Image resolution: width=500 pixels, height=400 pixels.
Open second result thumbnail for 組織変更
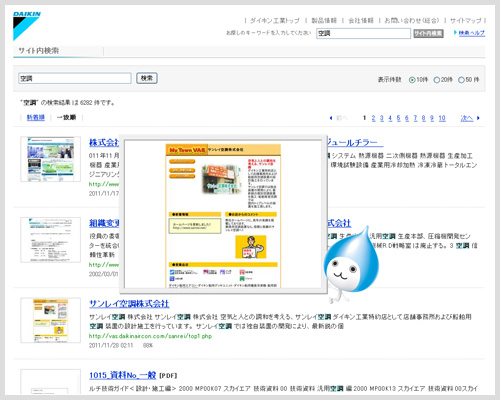click(x=50, y=240)
